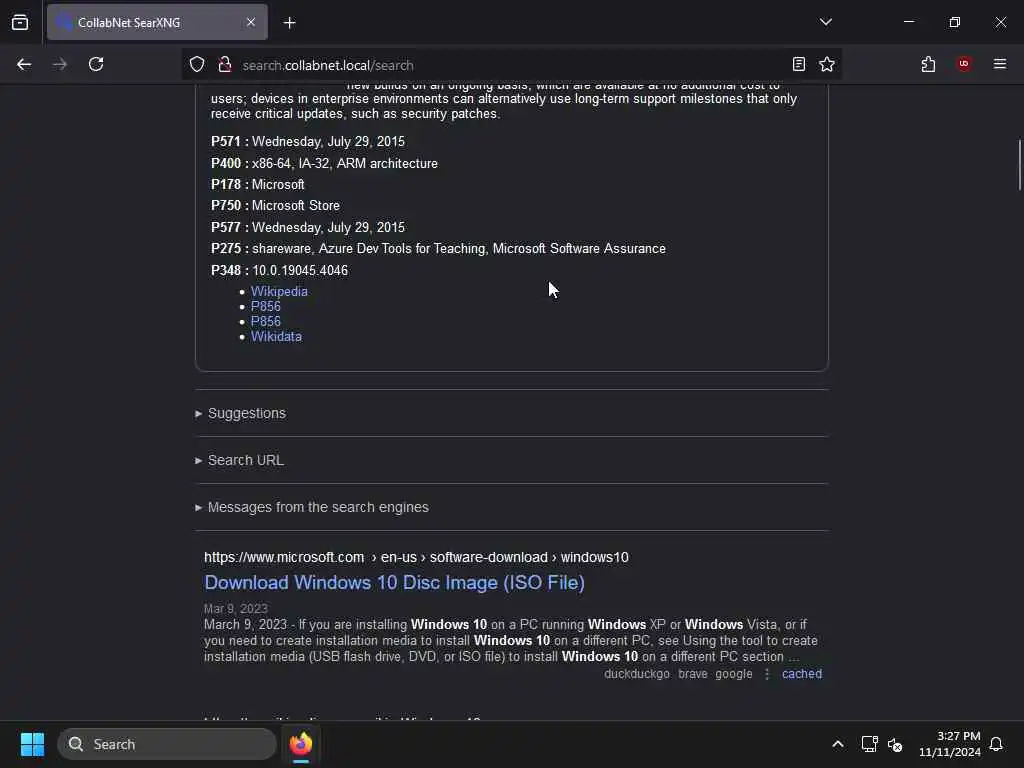Click the Firefox taskbar icon
This screenshot has width=1024, height=768.
301,744
